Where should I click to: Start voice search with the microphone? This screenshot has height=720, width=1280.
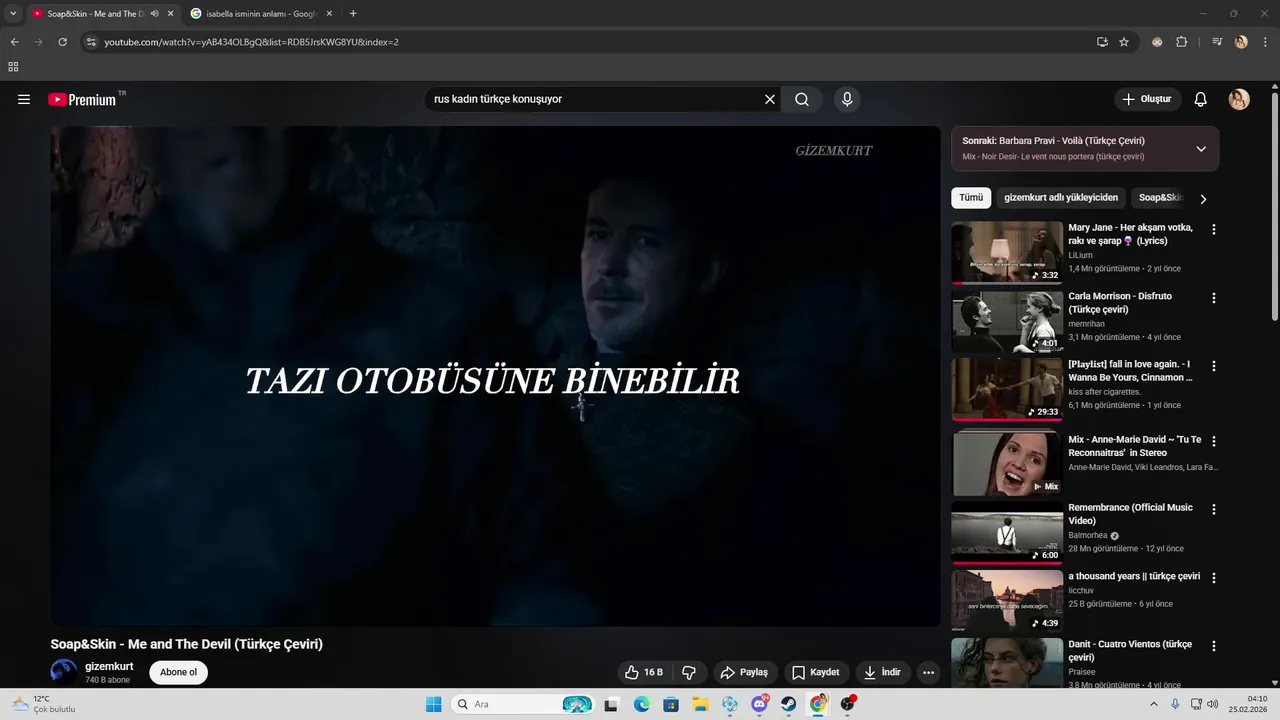click(847, 99)
